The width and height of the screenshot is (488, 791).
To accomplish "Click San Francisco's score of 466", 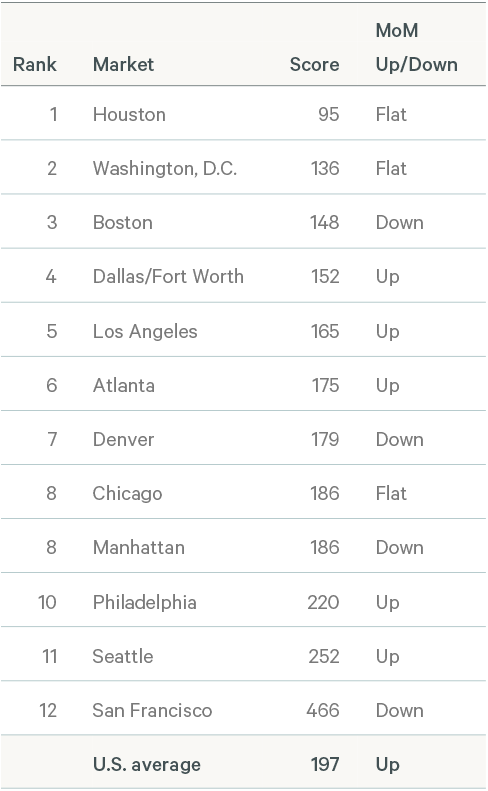I will click(x=323, y=711).
